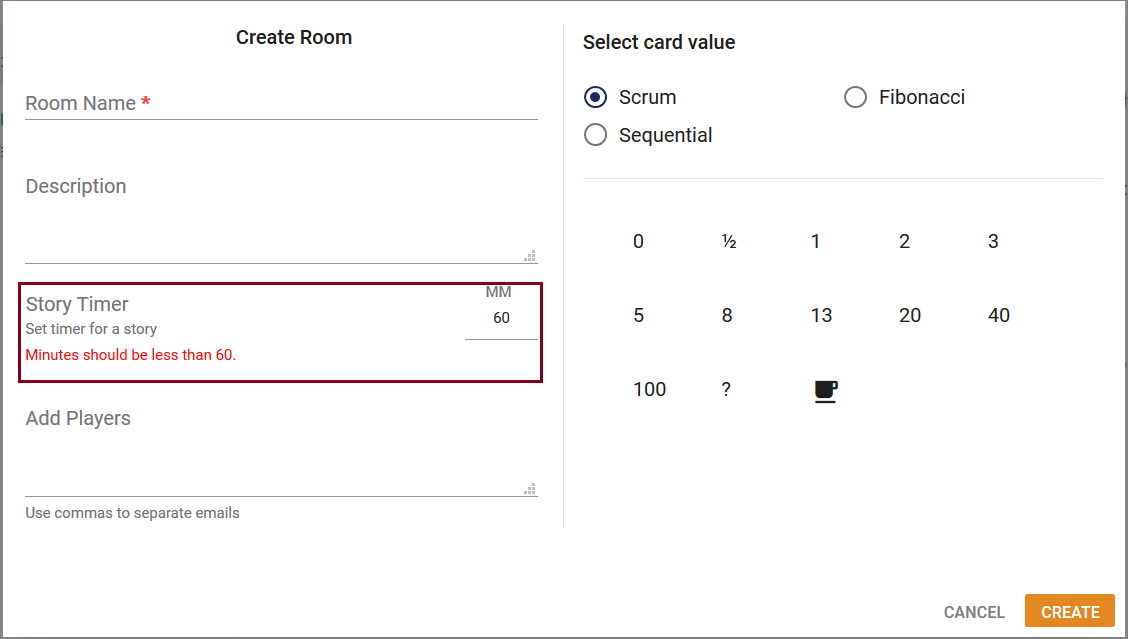1128x639 pixels.
Task: Select card value 100
Action: click(x=650, y=389)
